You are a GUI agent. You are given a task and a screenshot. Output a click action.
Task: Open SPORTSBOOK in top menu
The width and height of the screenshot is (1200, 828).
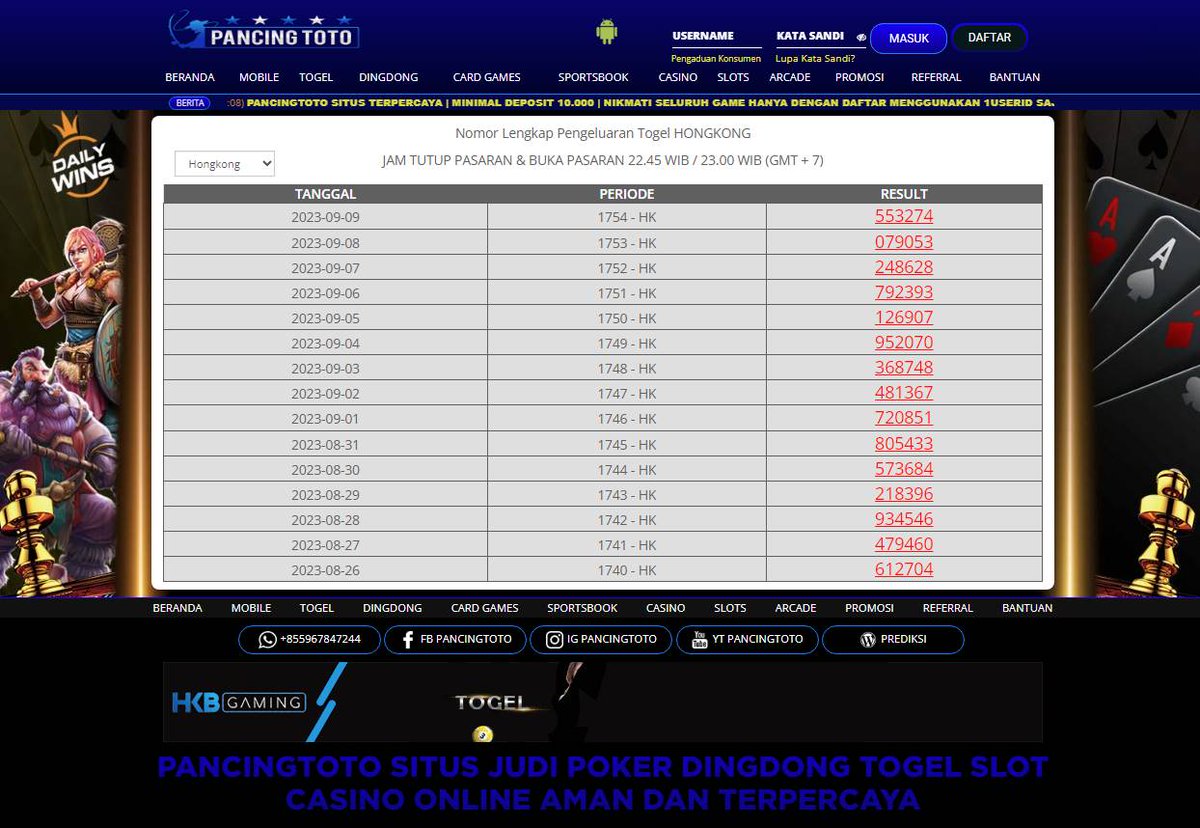593,77
